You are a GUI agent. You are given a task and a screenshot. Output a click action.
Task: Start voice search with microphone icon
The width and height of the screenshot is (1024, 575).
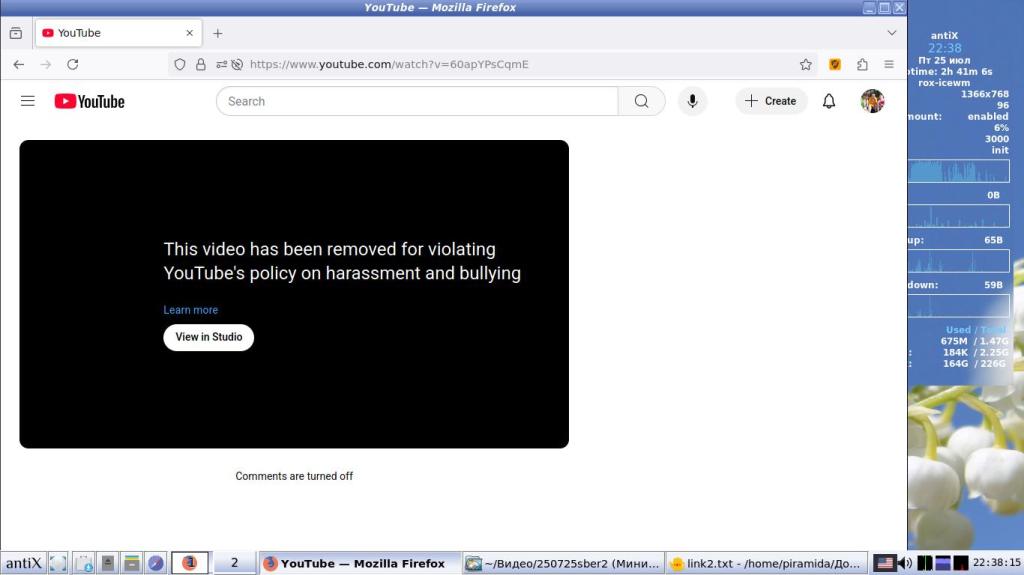(691, 101)
